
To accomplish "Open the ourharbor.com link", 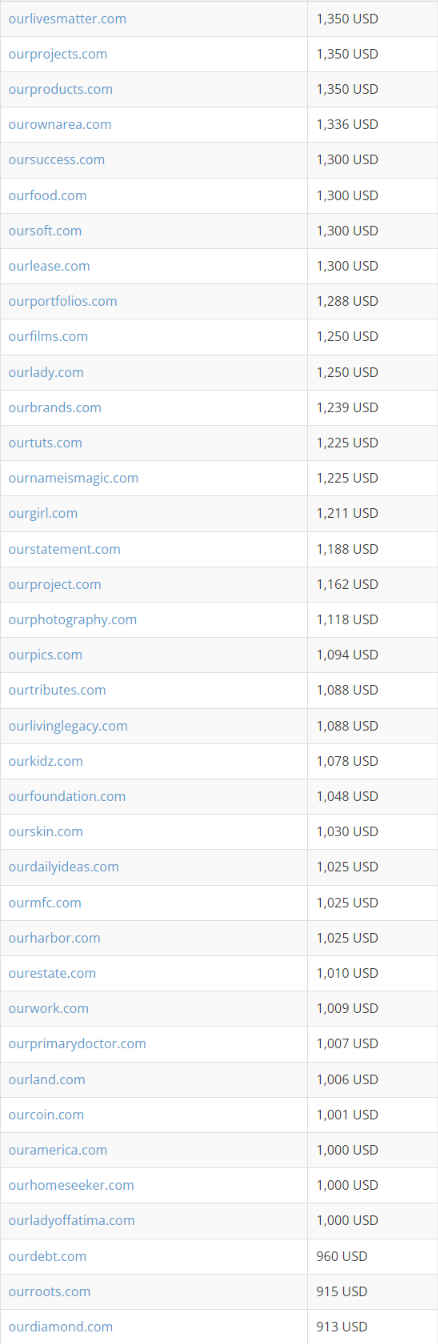I will click(54, 938).
